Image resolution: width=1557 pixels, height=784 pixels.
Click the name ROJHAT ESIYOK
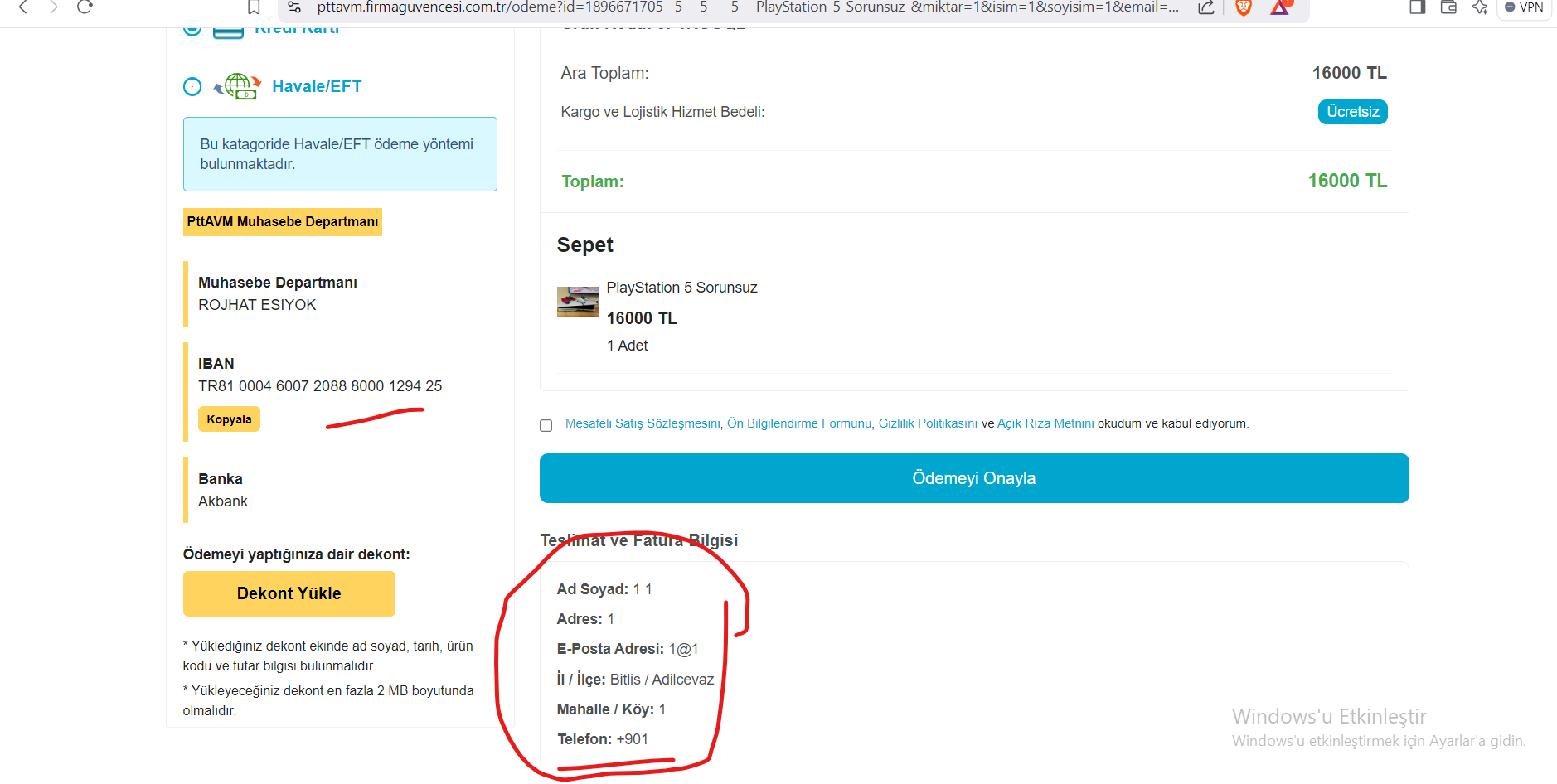(x=257, y=305)
